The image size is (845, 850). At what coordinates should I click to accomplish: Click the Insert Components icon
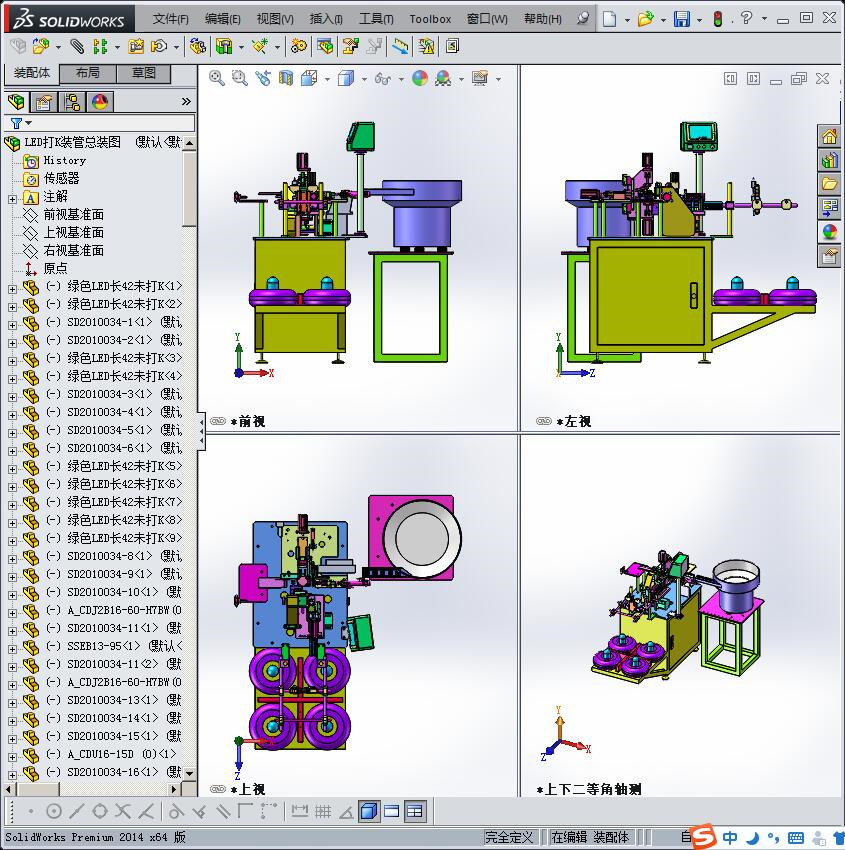[41, 47]
